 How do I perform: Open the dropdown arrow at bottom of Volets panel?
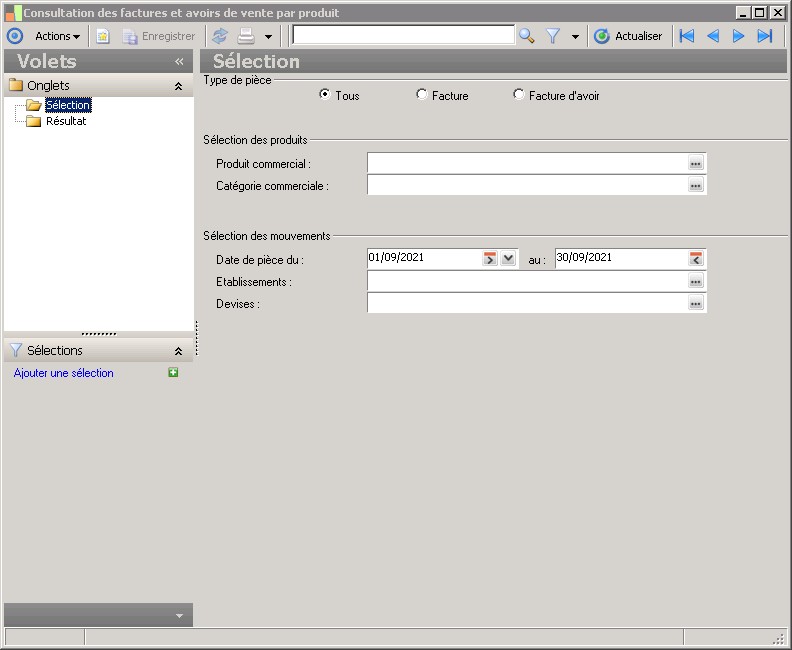[x=179, y=616]
